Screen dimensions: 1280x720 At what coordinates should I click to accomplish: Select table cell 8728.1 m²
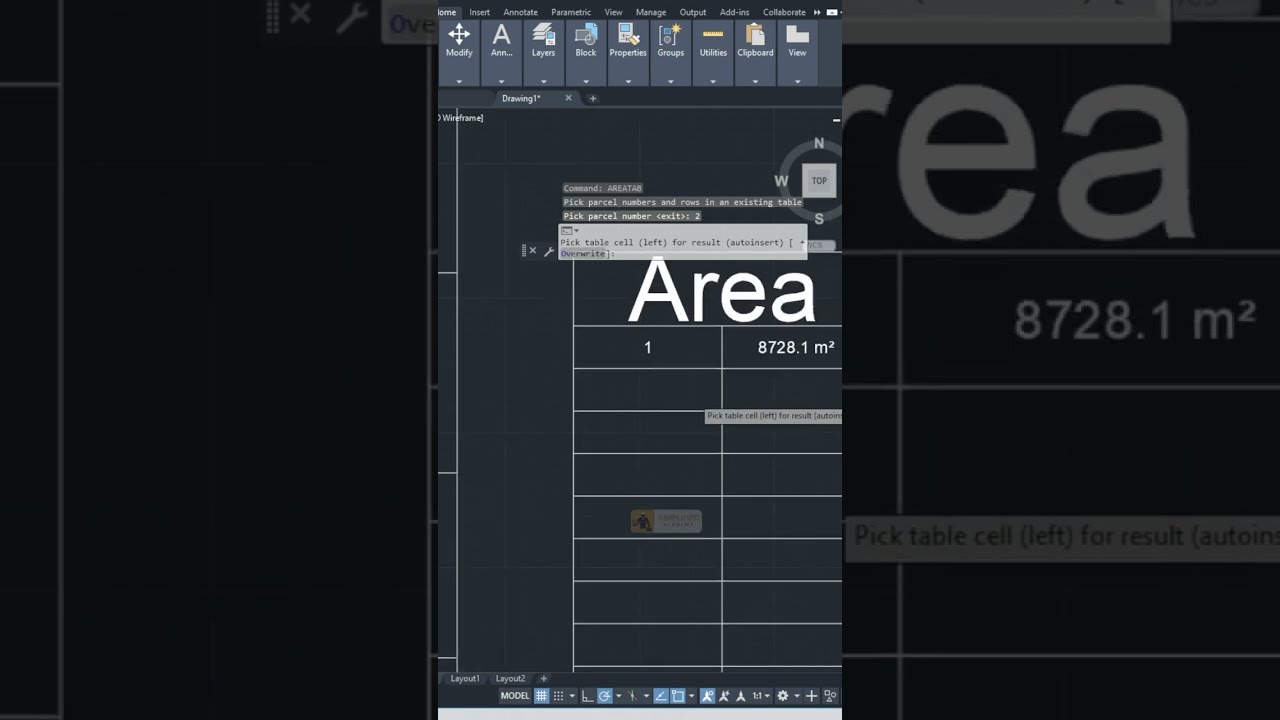[782, 347]
